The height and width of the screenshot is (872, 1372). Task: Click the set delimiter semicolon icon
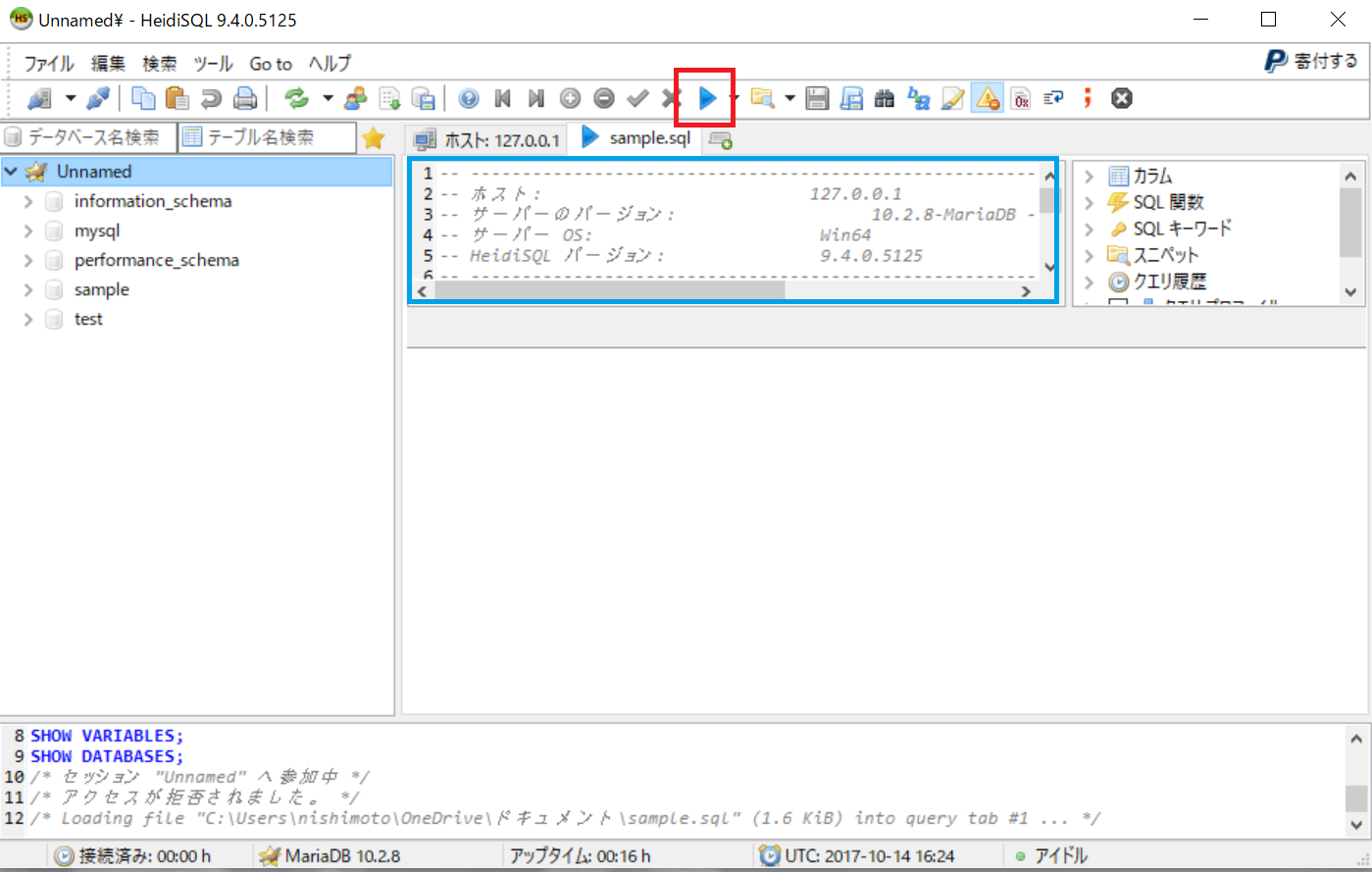pyautogui.click(x=1088, y=98)
